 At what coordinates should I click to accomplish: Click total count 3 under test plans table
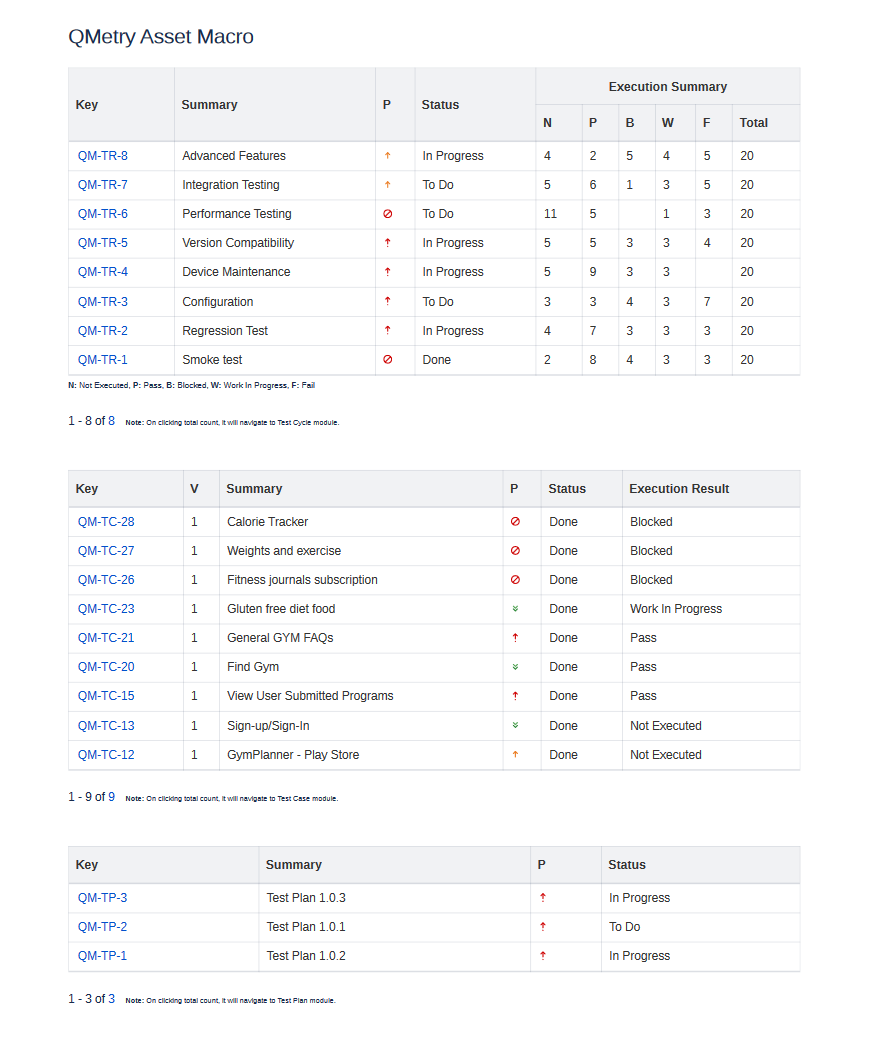[x=111, y=999]
